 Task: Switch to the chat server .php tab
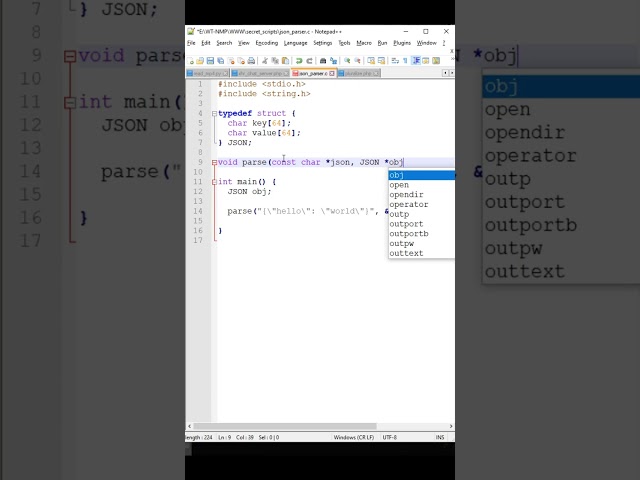(x=260, y=73)
